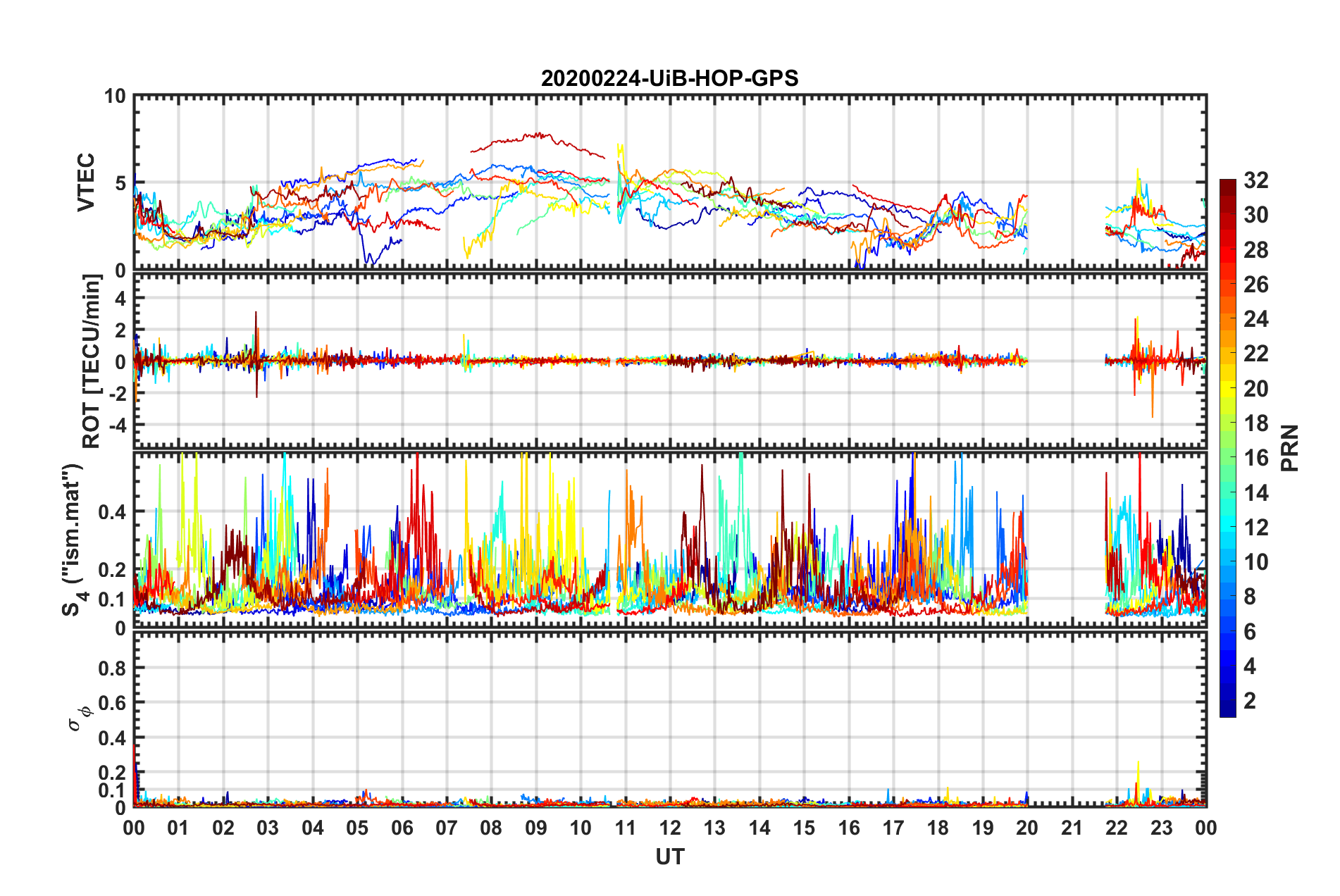Select the VTEC y-axis label
The height and width of the screenshot is (896, 1340).
coord(86,182)
